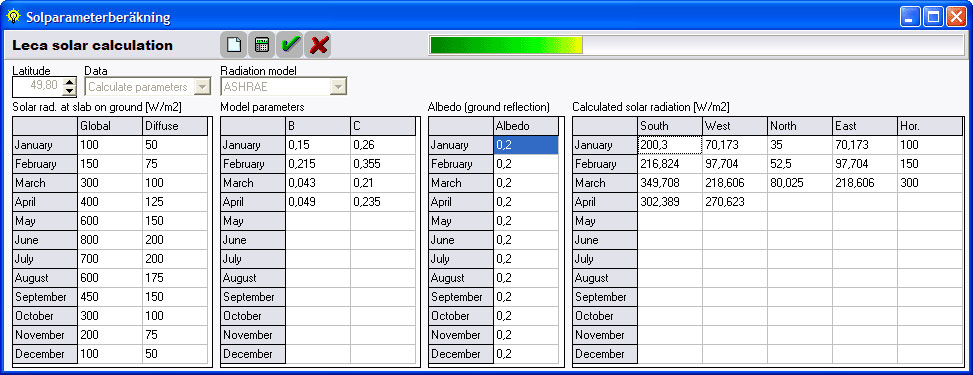Select April C parameter cell 0,235

[x=383, y=202]
